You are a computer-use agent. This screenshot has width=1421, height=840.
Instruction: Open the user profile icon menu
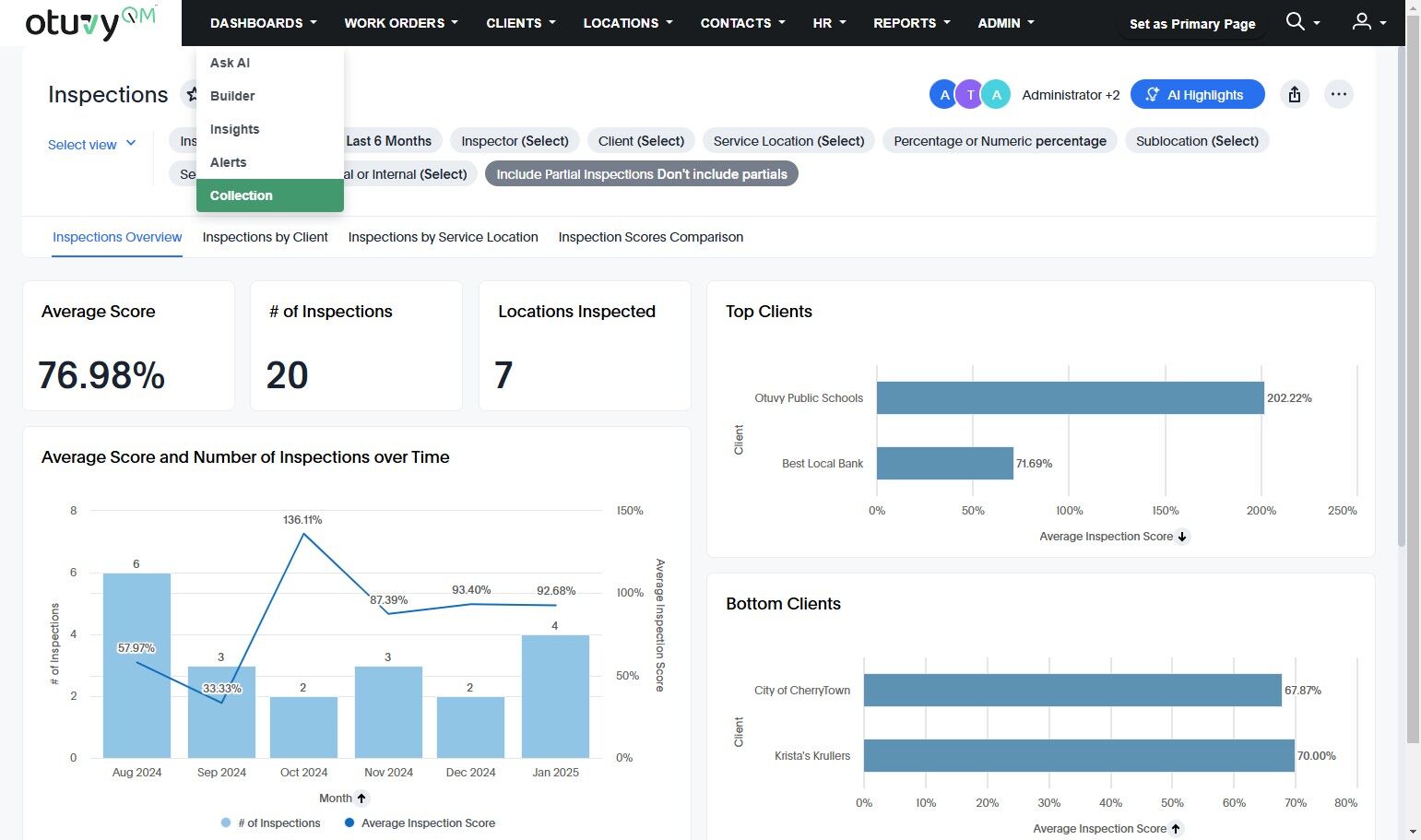click(x=1361, y=22)
